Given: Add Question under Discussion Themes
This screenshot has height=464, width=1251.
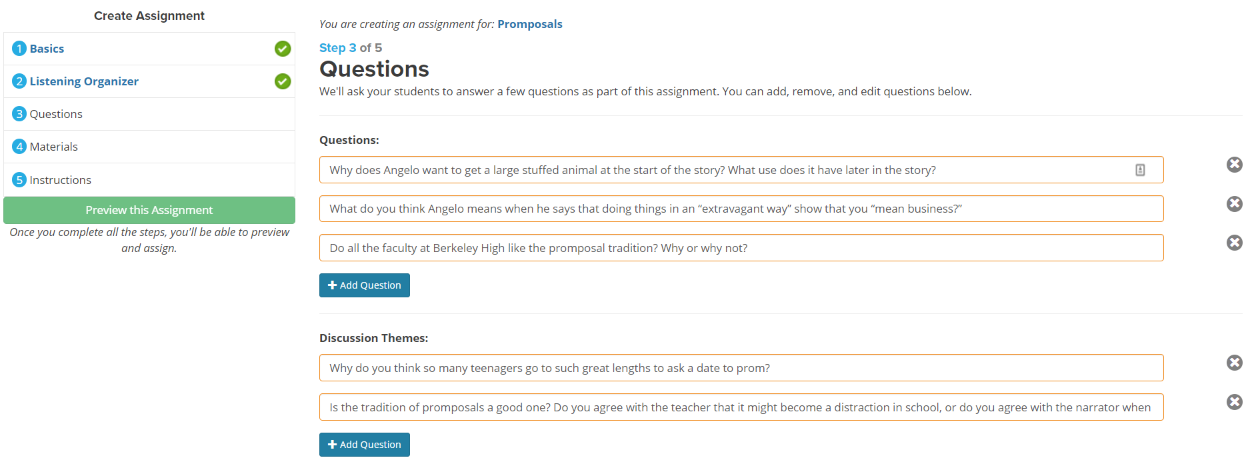Looking at the screenshot, I should 364,444.
